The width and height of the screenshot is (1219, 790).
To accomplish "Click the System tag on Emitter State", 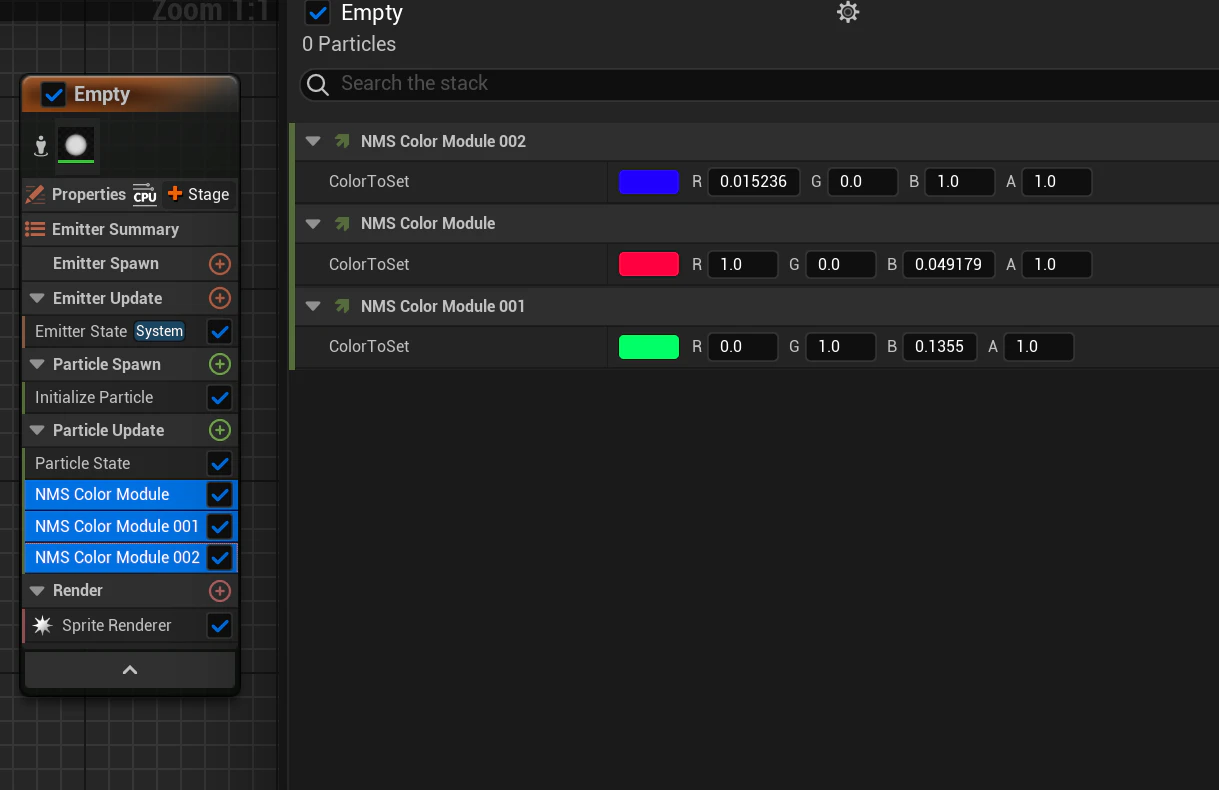I will [160, 331].
